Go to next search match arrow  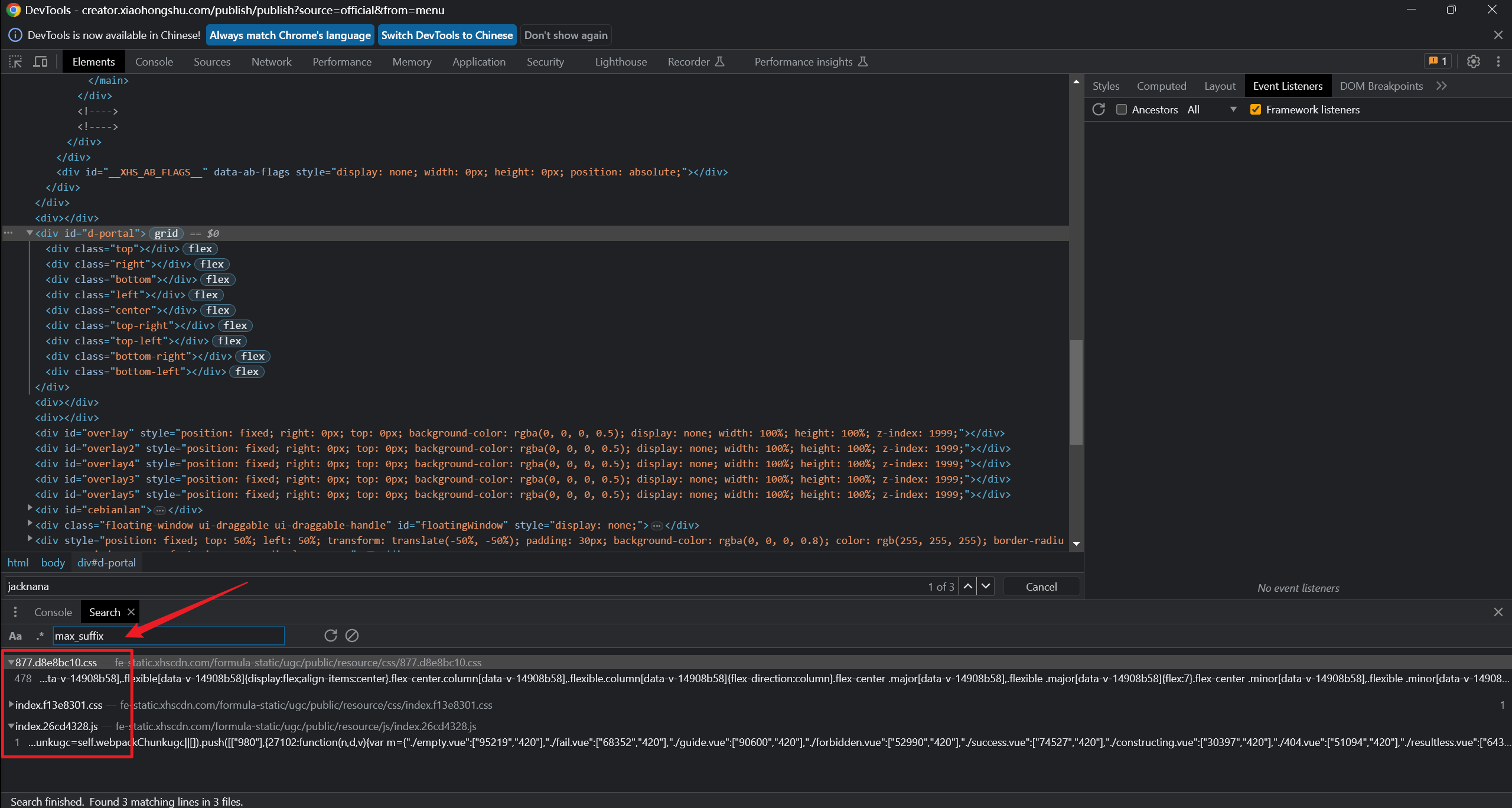[x=986, y=587]
